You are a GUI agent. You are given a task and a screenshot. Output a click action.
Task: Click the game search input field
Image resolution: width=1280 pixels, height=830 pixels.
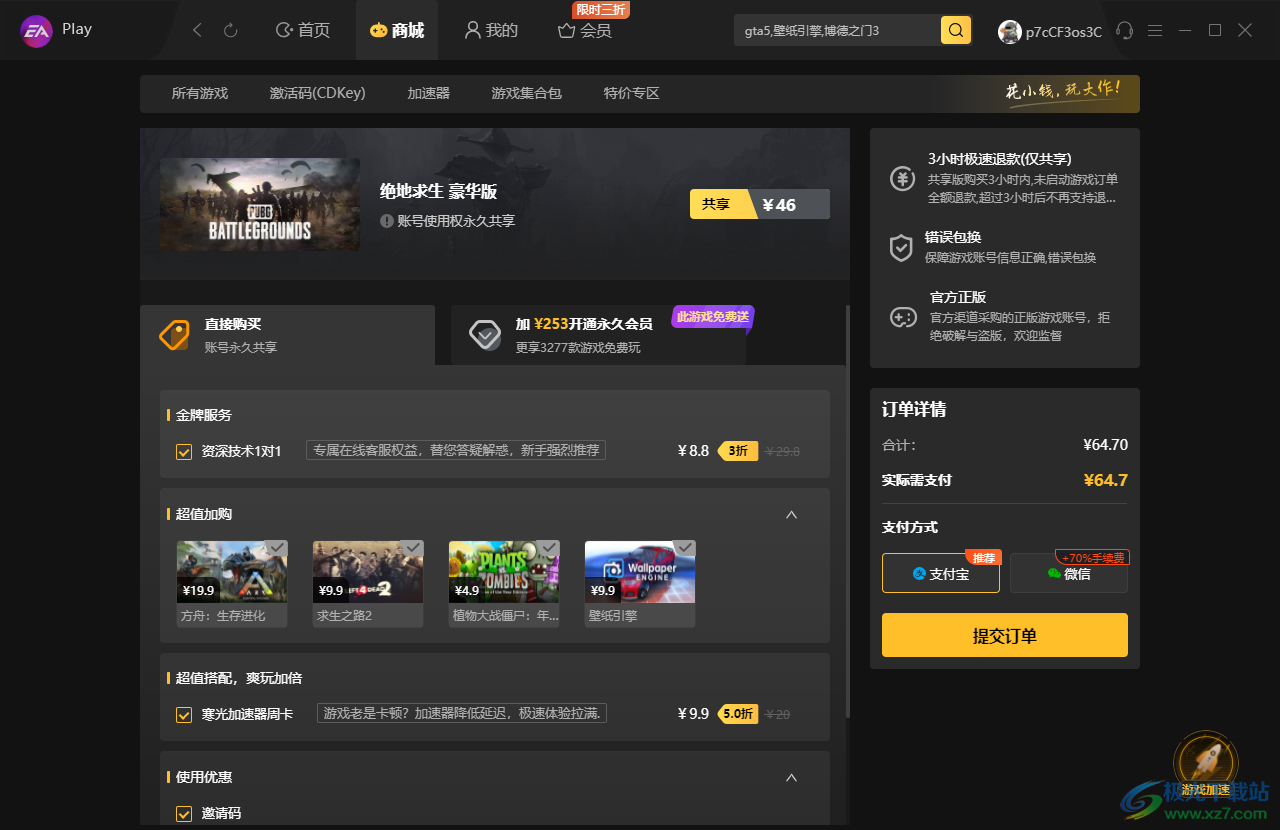pos(838,31)
